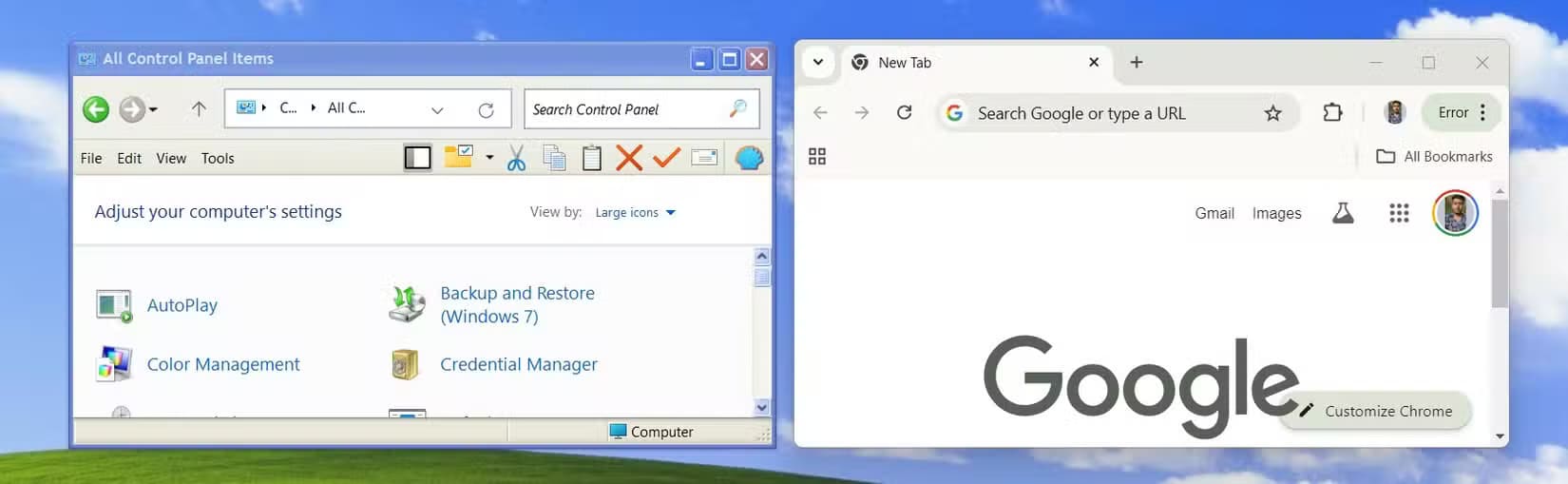Click Chrome page scrollbar down arrow
This screenshot has height=484, width=1568.
click(x=1500, y=436)
